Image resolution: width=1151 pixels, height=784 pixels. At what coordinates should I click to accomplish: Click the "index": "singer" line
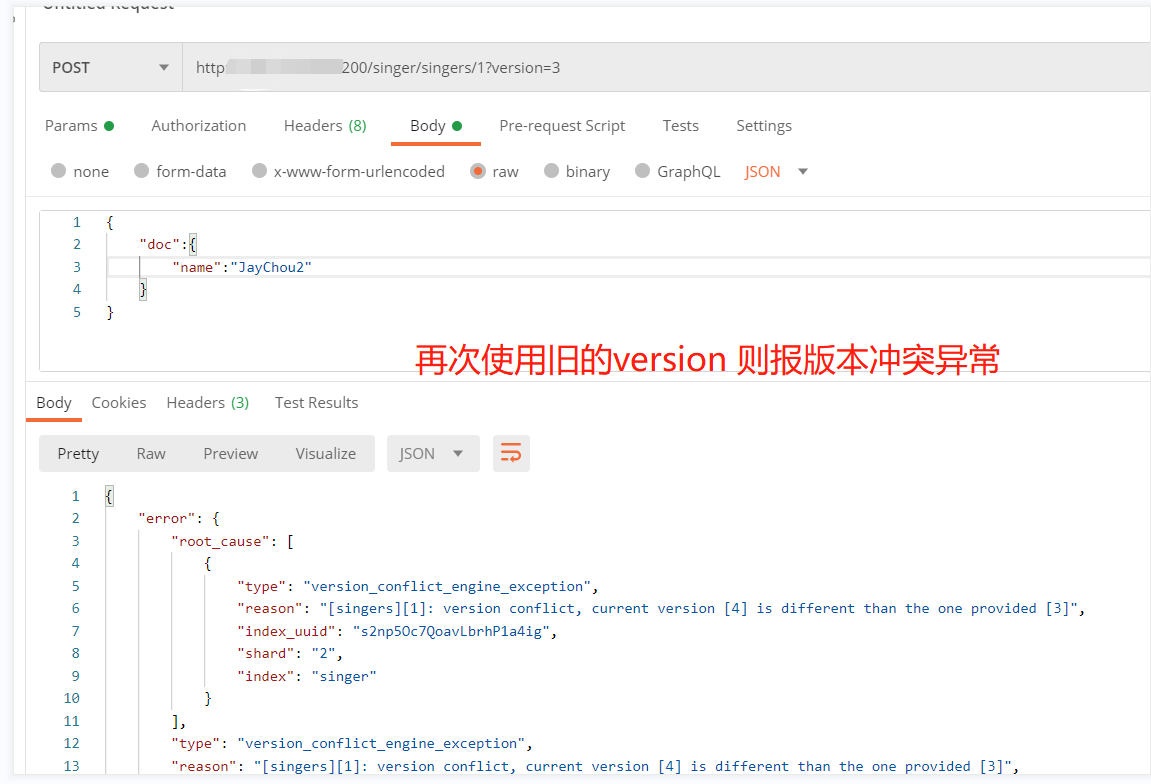(306, 676)
